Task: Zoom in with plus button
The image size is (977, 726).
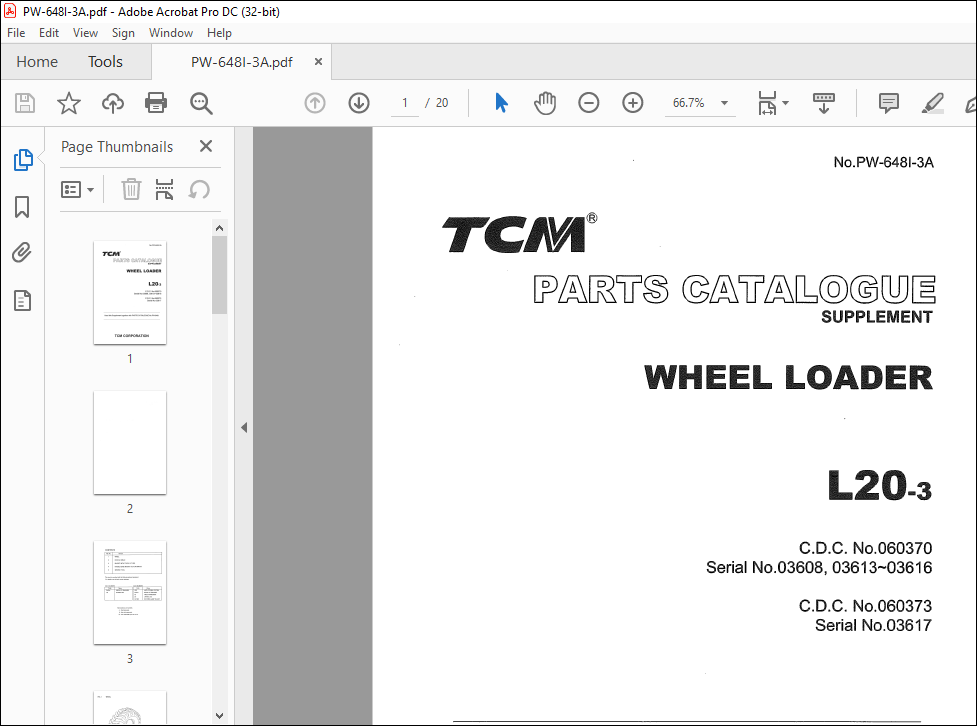Action: click(x=632, y=103)
